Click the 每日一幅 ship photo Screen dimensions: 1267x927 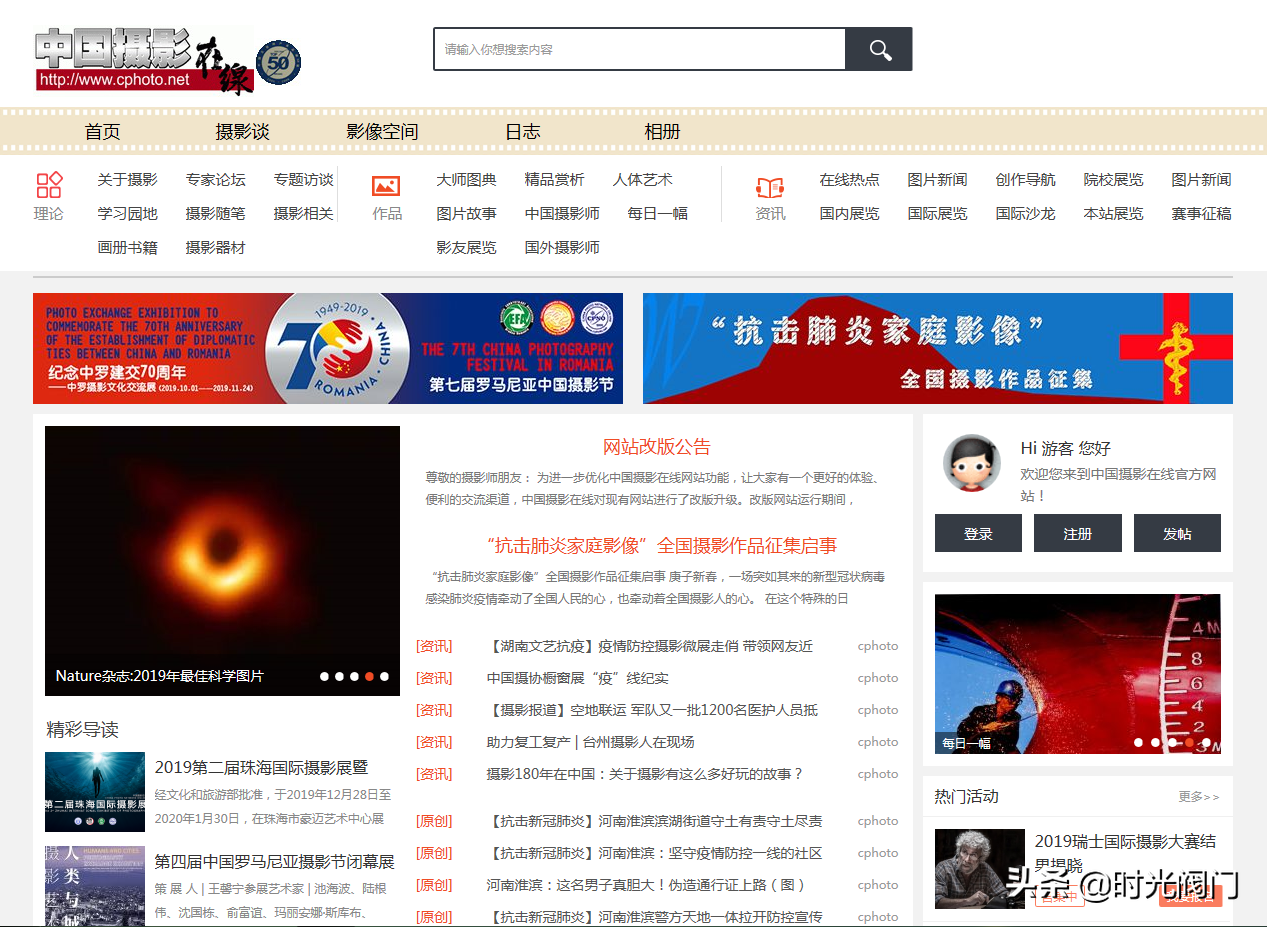1078,674
